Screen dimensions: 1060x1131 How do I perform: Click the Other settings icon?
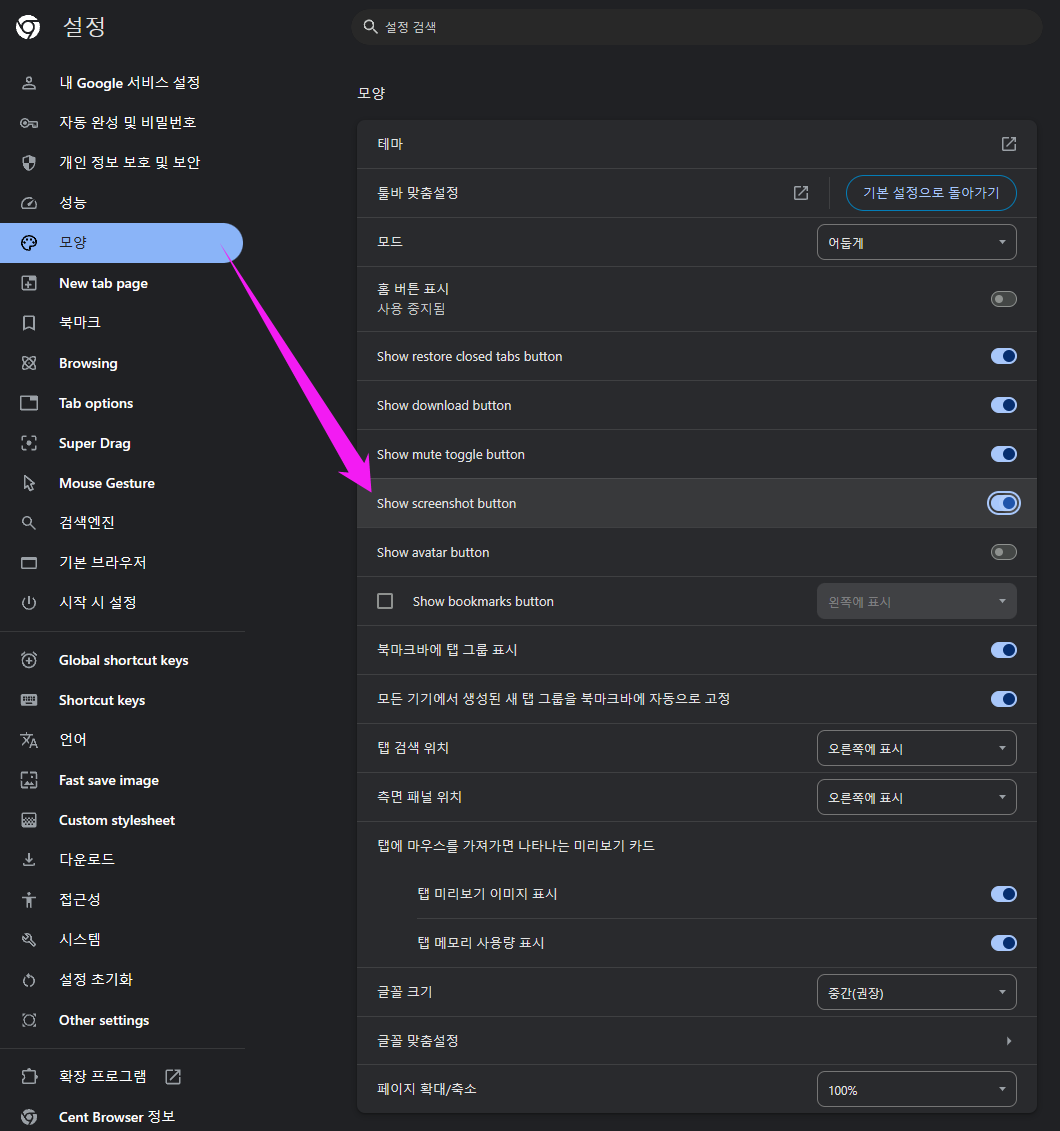(x=29, y=1020)
